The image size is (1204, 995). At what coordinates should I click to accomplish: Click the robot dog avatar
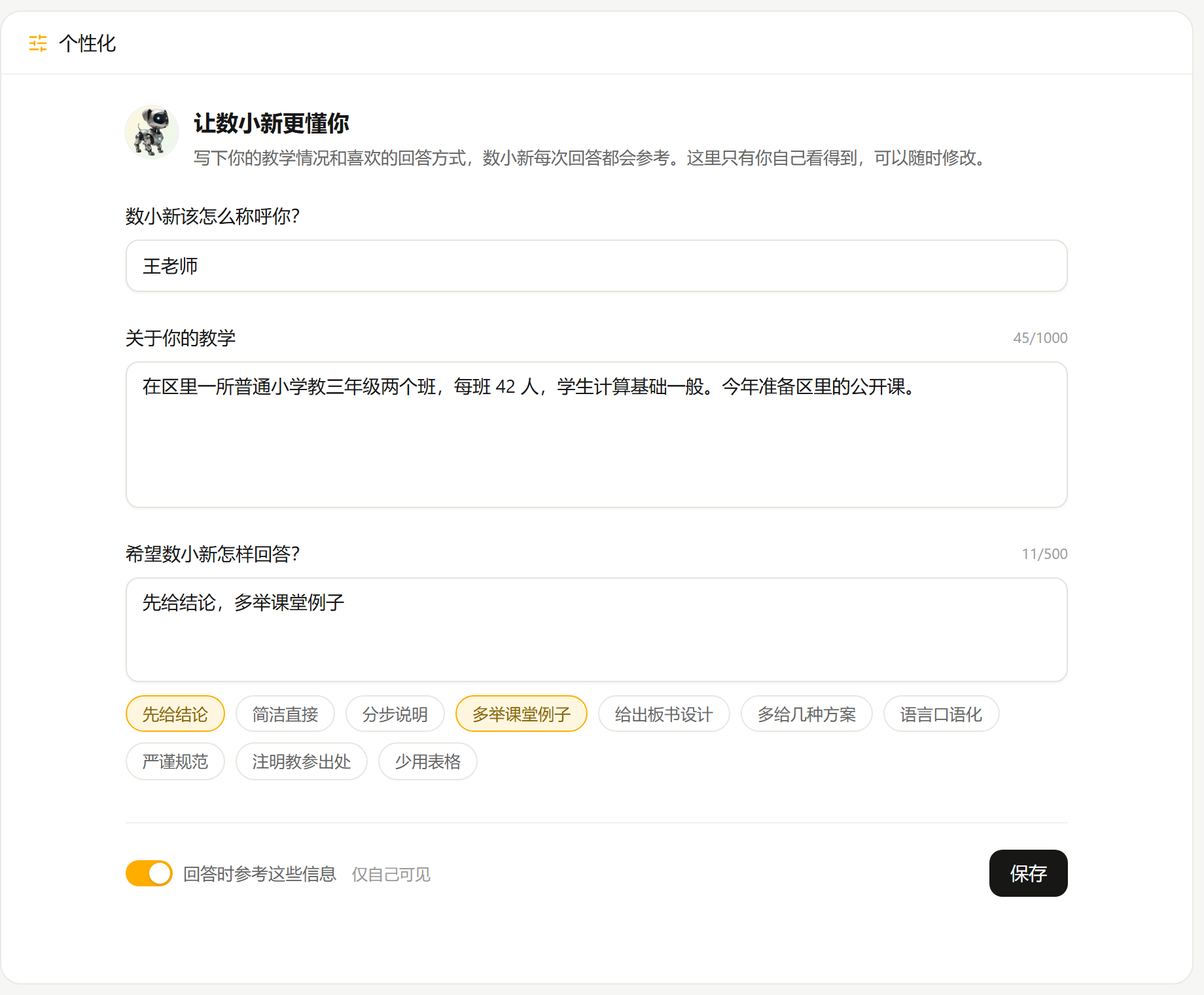tap(152, 132)
